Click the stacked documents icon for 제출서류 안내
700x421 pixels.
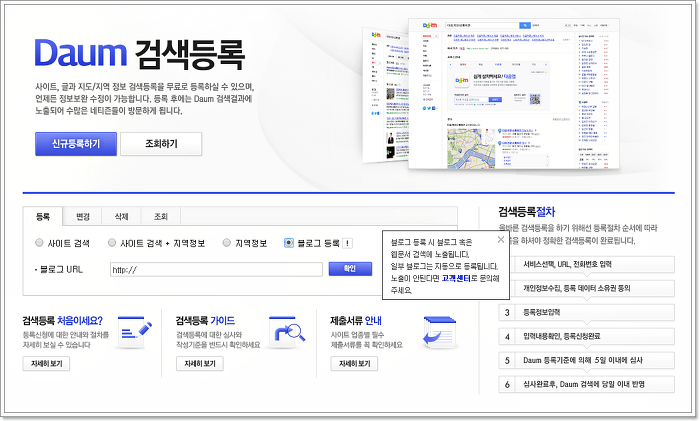point(439,333)
